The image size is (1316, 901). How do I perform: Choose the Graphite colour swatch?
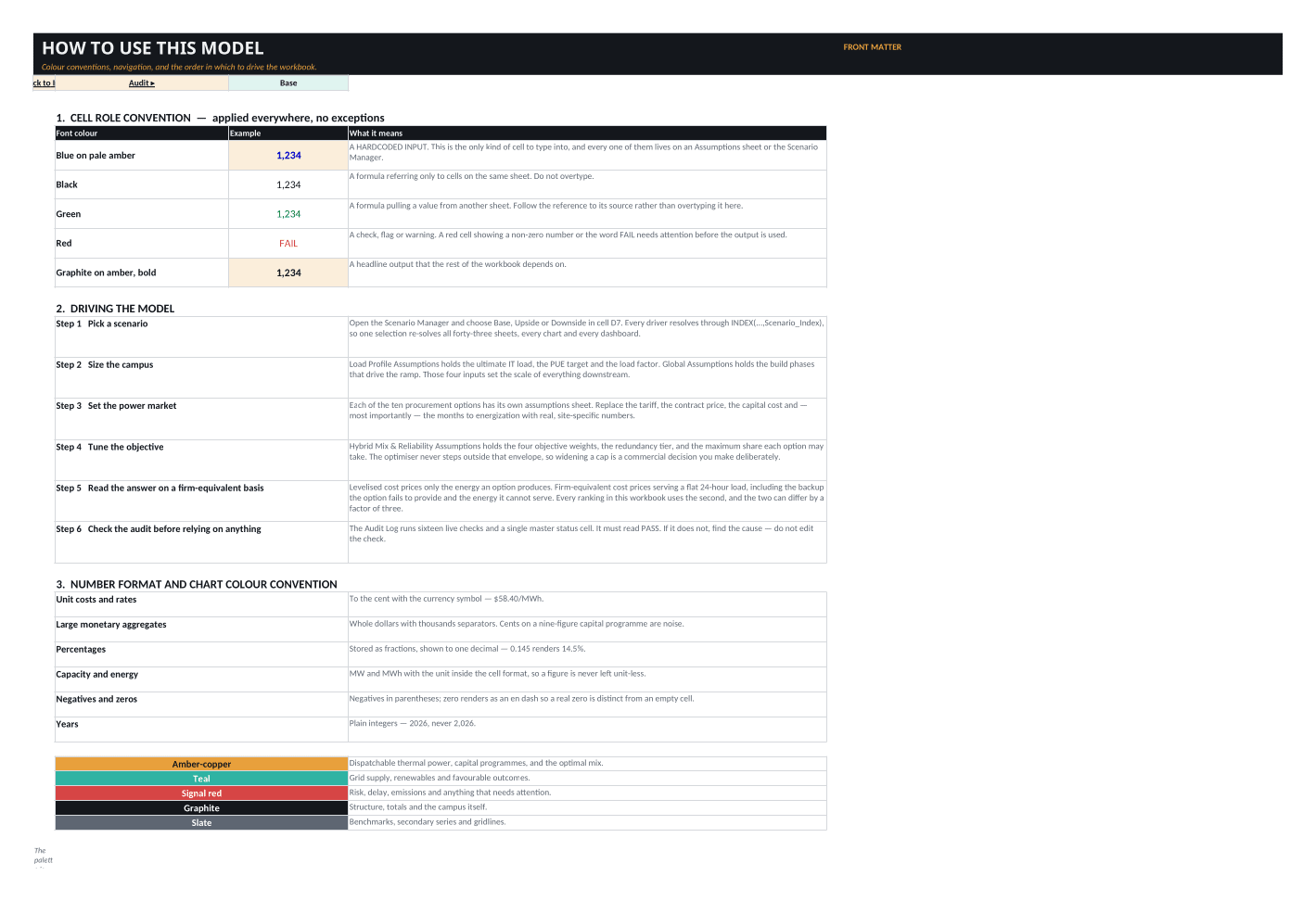201,808
